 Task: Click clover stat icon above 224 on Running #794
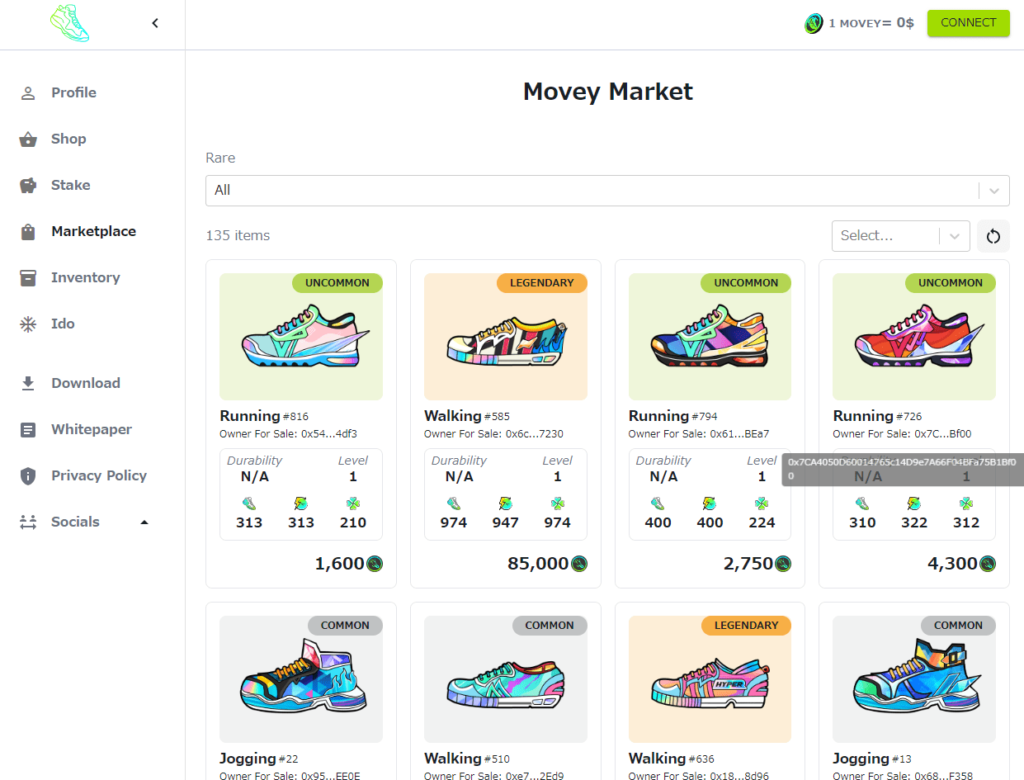coord(761,504)
